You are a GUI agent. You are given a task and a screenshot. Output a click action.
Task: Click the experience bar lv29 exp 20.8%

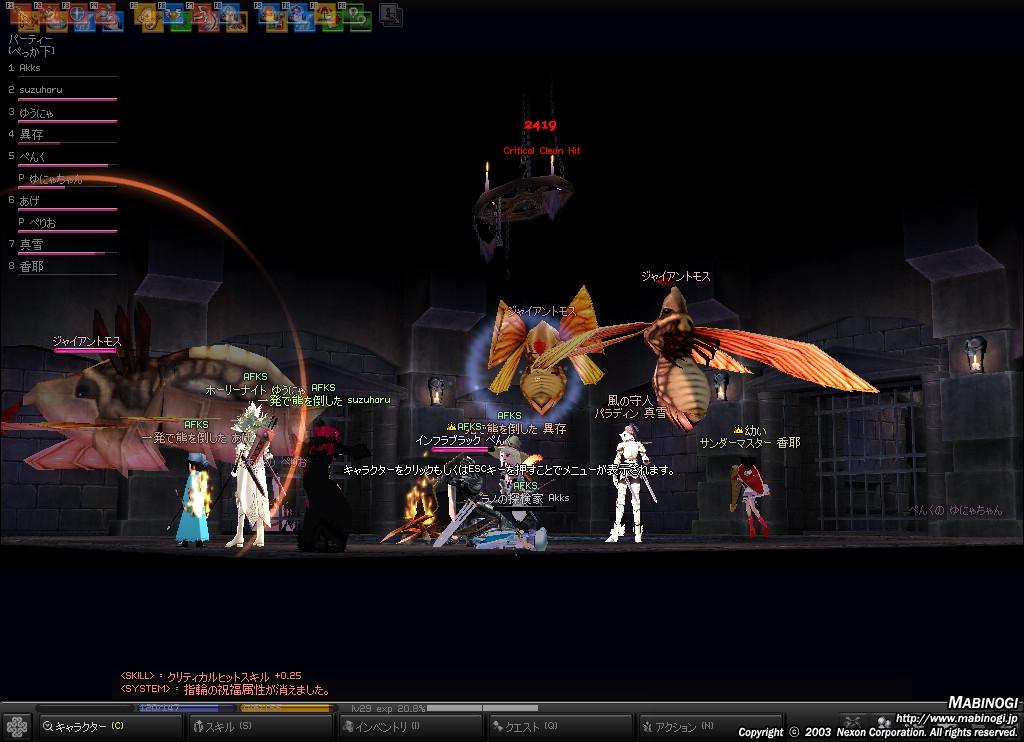click(444, 708)
